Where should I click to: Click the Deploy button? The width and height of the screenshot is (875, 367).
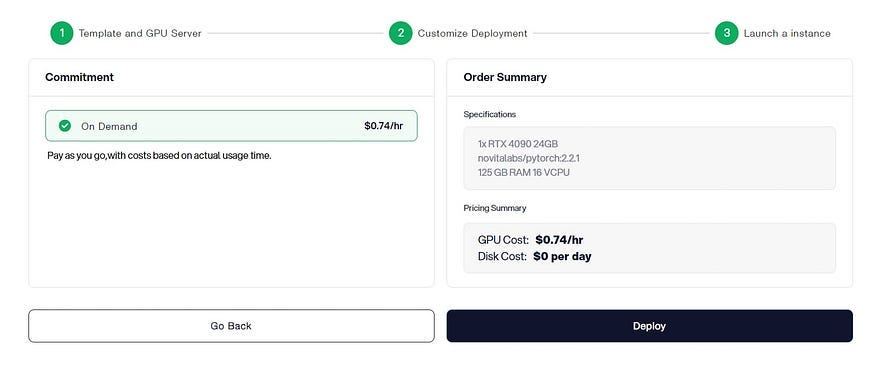coord(650,326)
